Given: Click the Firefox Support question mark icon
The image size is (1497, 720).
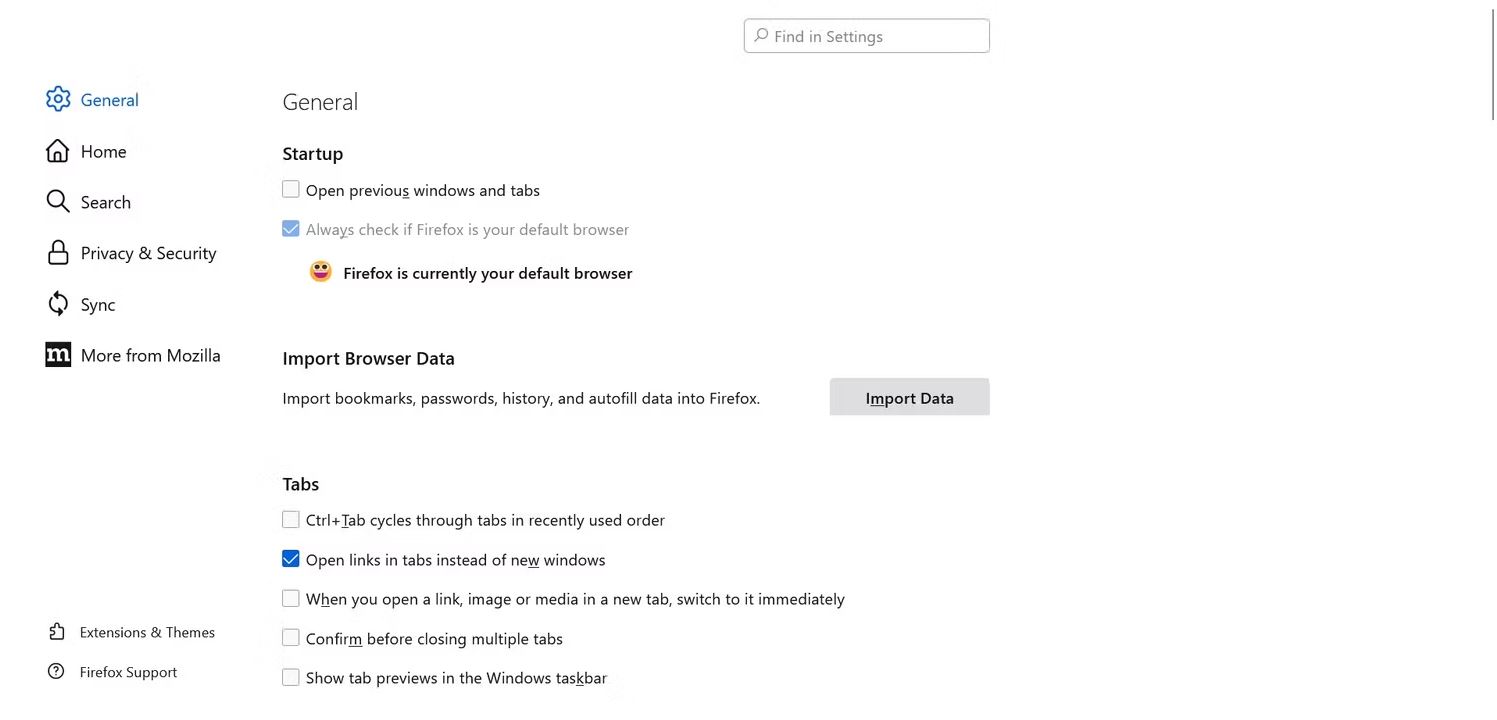Looking at the screenshot, I should point(56,672).
